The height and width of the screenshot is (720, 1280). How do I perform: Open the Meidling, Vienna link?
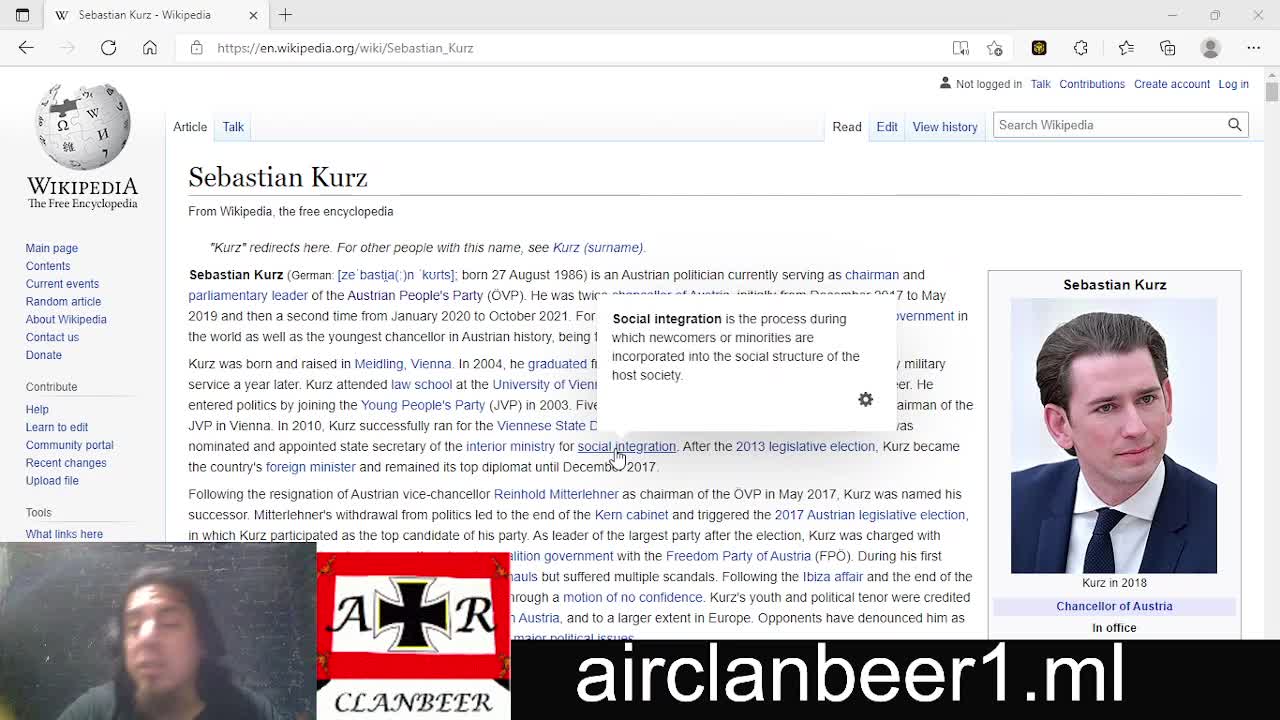point(403,364)
